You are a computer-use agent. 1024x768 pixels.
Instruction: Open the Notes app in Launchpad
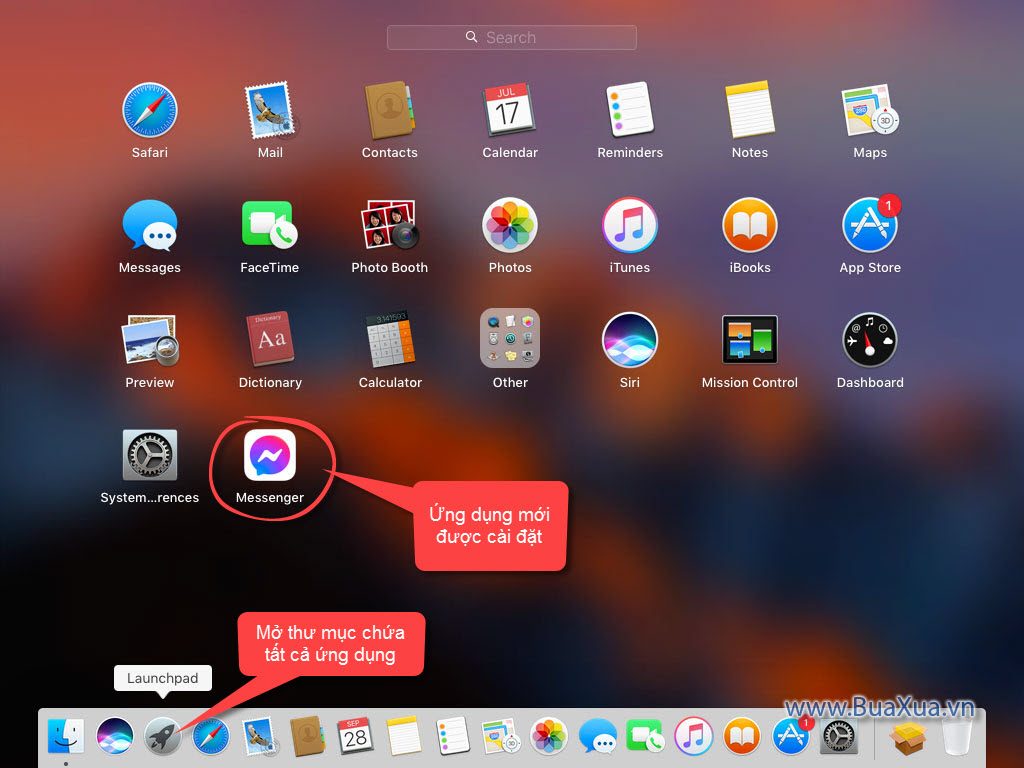(x=750, y=110)
